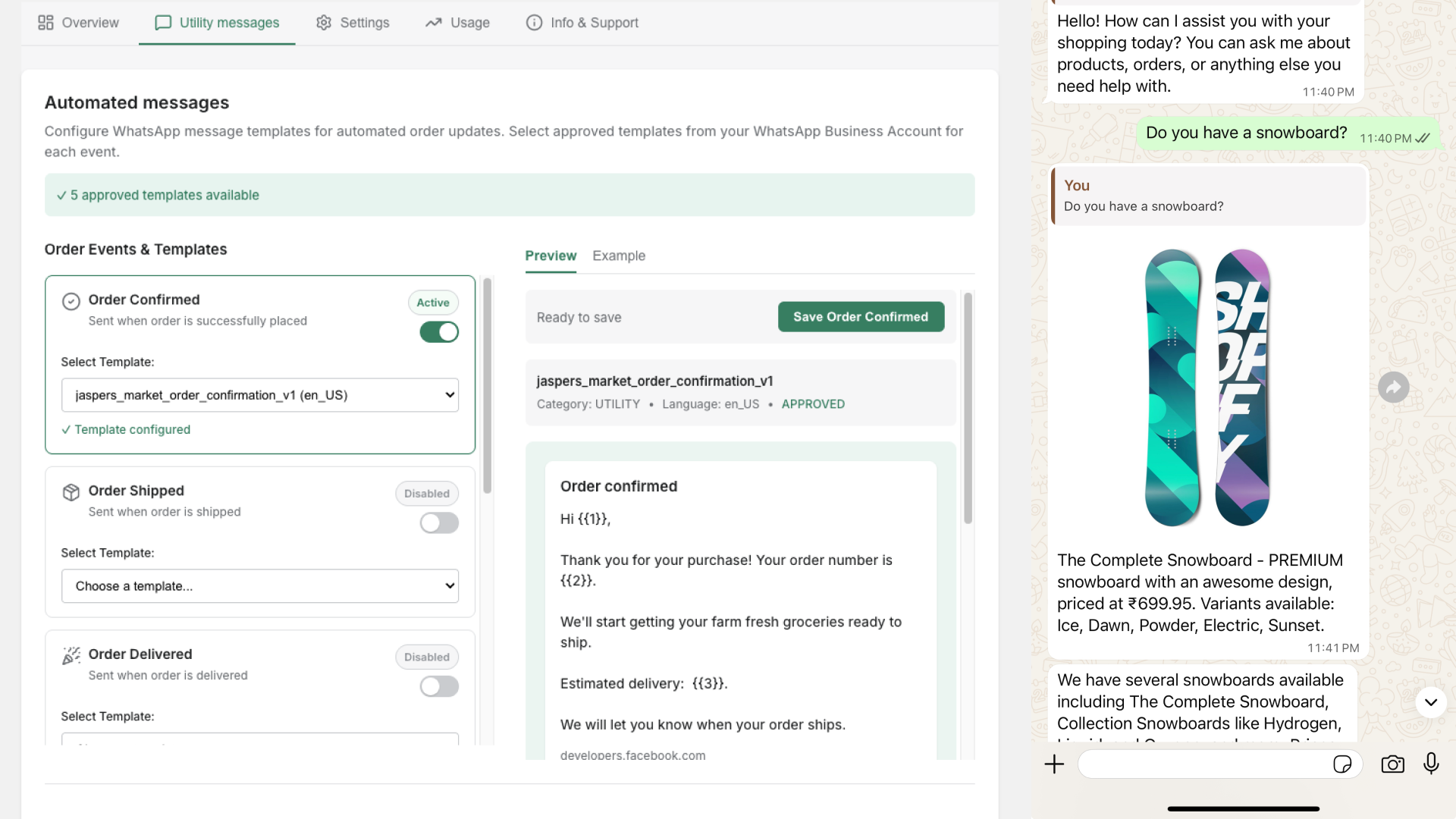Click the forward arrow next to the snowboard message
The height and width of the screenshot is (819, 1456).
(1394, 387)
